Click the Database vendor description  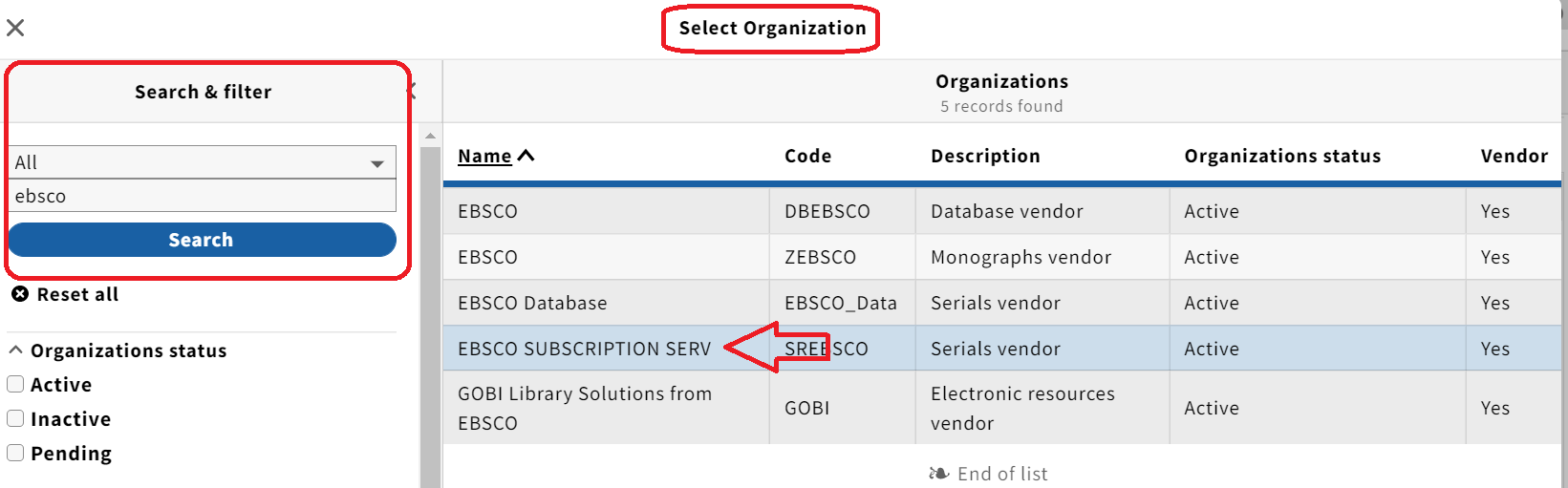[x=1007, y=211]
